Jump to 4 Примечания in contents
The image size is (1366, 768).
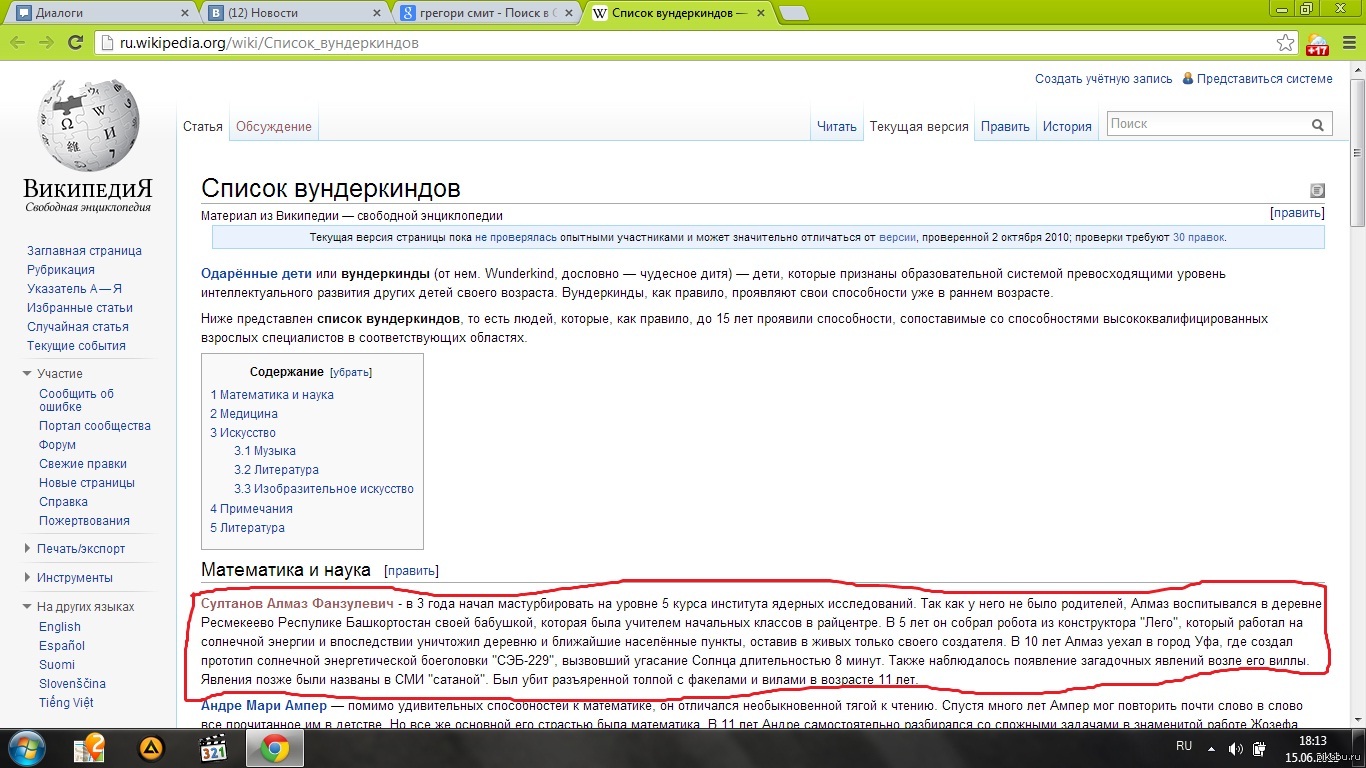pyautogui.click(x=251, y=509)
